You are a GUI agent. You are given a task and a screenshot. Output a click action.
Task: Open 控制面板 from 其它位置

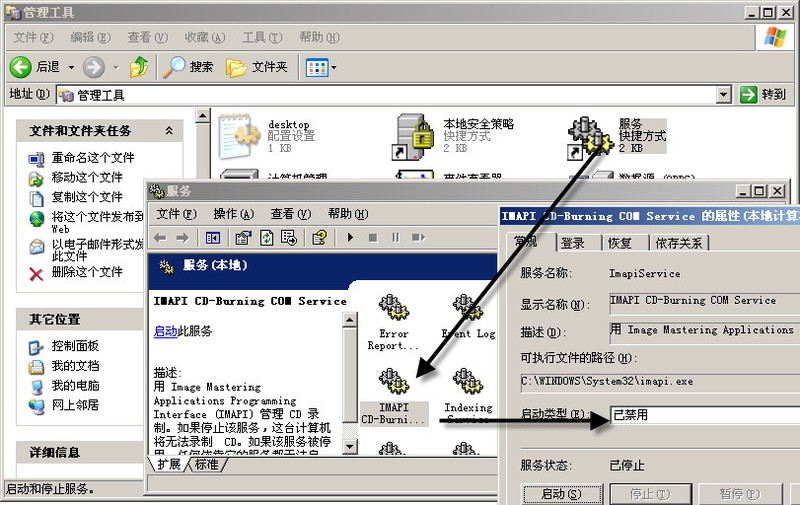[75, 346]
